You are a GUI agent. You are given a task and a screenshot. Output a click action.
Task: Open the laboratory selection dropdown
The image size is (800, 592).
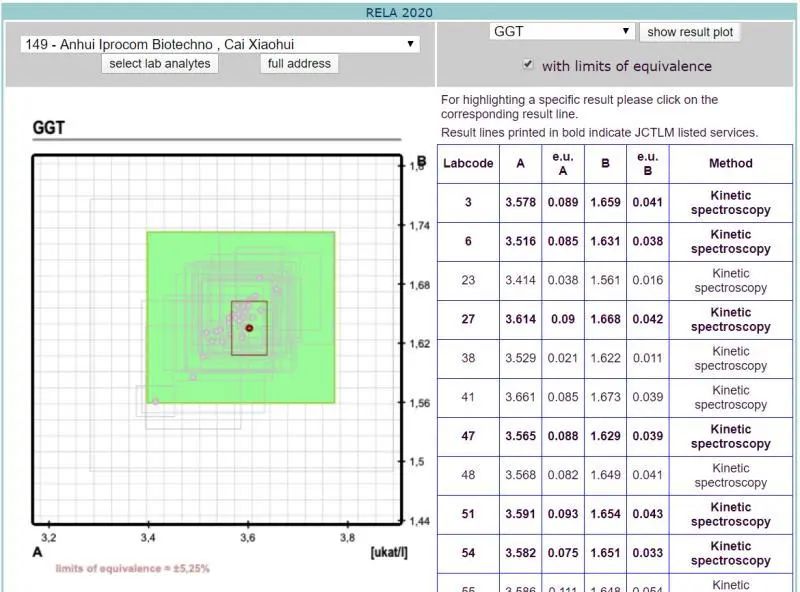tap(219, 44)
